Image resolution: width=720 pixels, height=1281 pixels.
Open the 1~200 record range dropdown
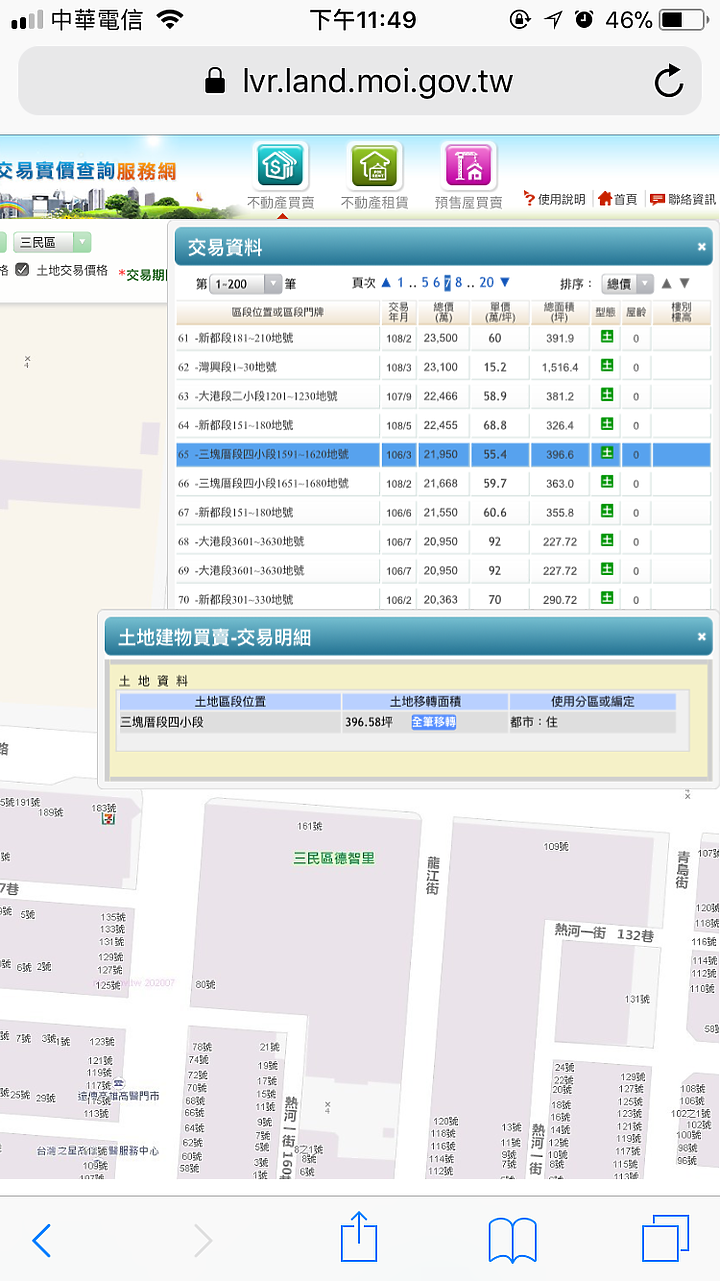(246, 284)
